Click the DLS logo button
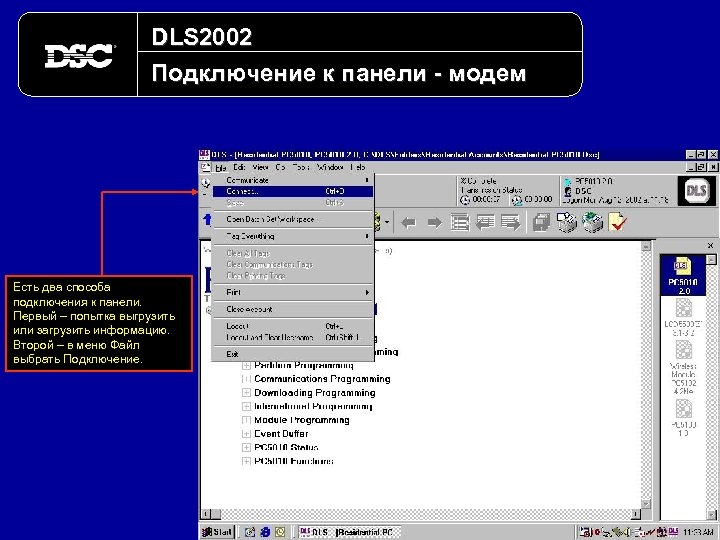This screenshot has height=540, width=720. (x=696, y=191)
